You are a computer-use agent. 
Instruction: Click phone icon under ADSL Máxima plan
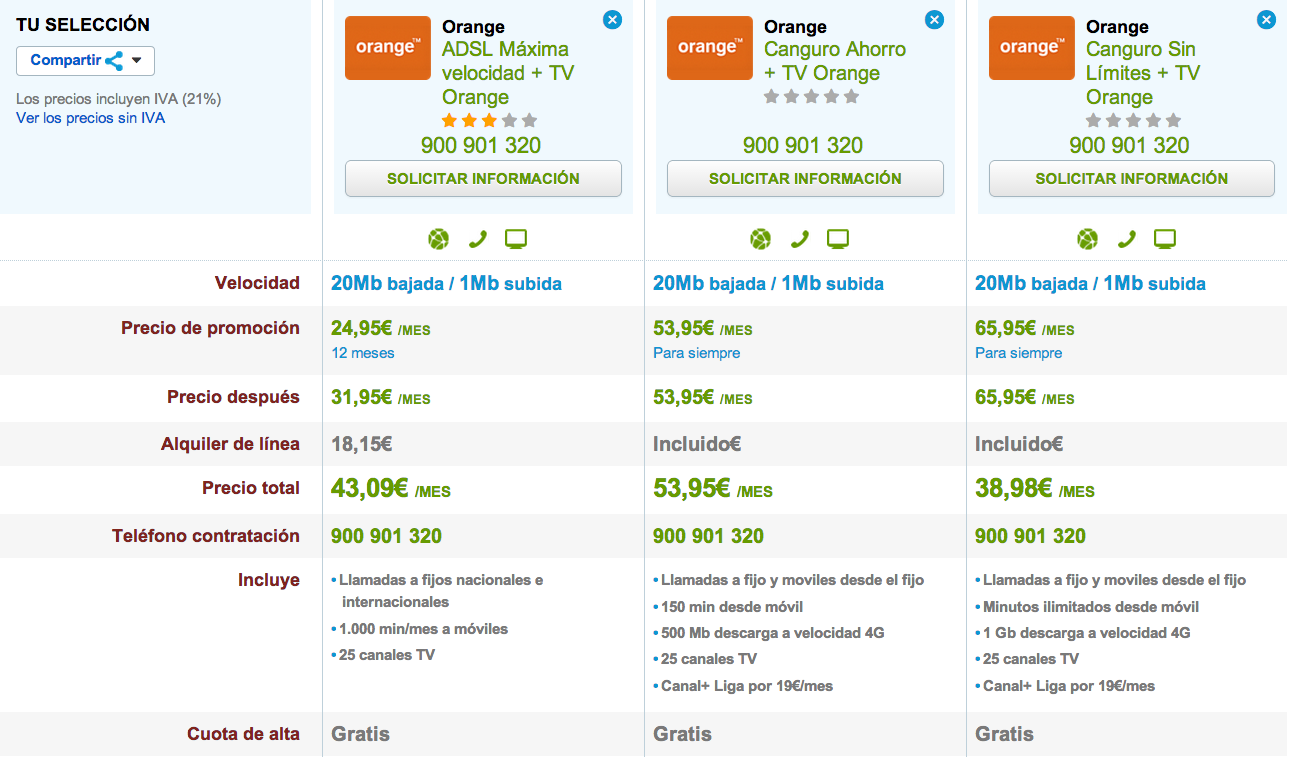[478, 239]
